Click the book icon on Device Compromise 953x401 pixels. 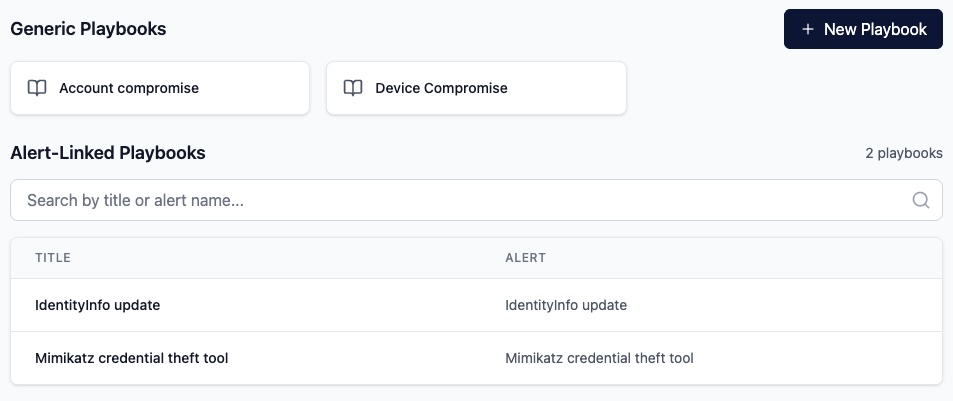tap(353, 88)
